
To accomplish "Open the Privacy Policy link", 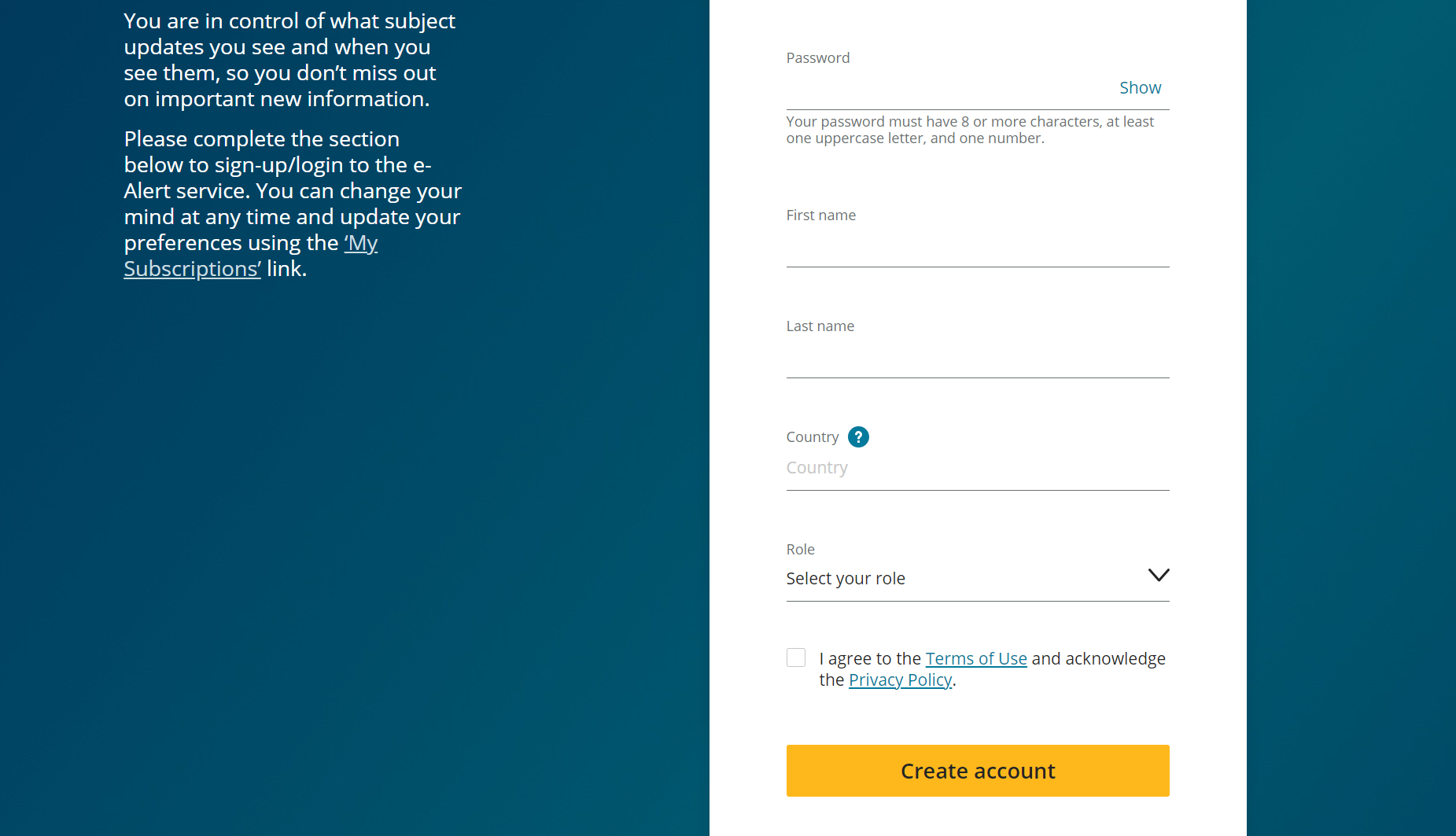I will 900,680.
